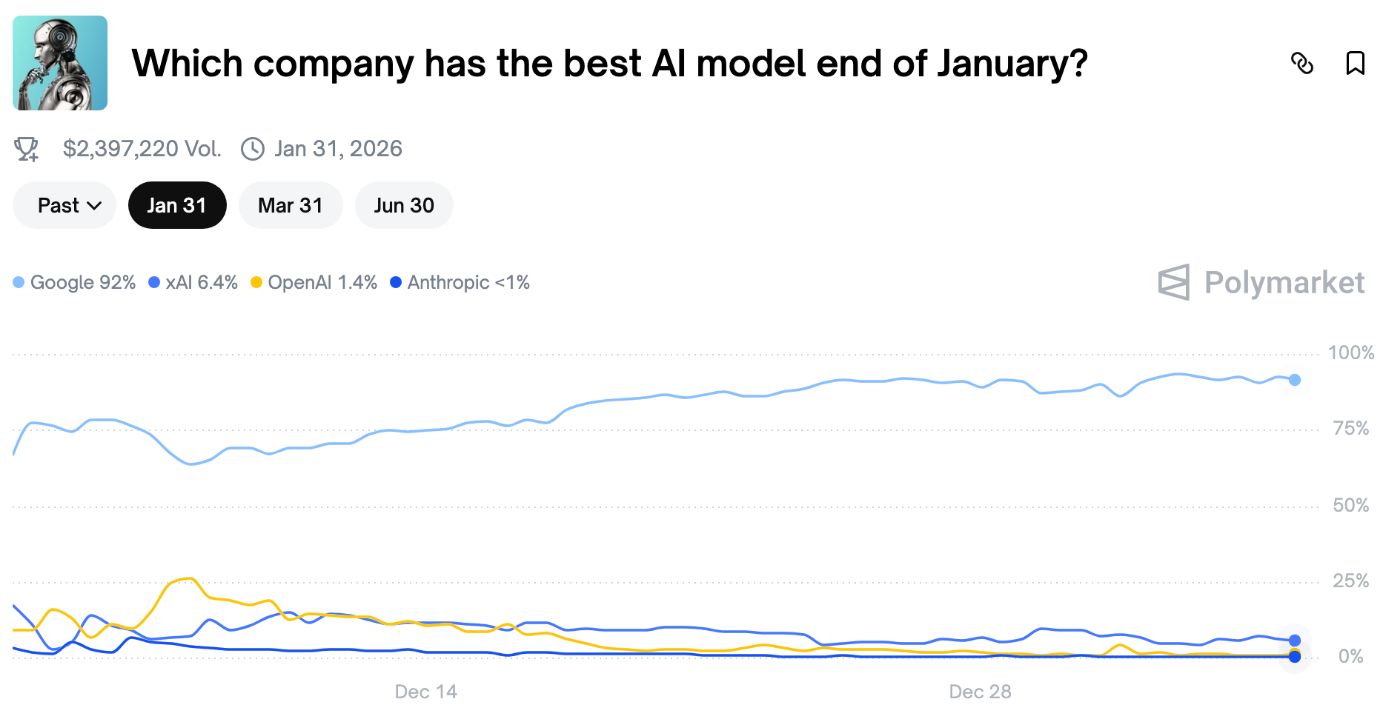The image size is (1400, 719).
Task: Click the market's robot thumbnail image
Action: coord(60,62)
